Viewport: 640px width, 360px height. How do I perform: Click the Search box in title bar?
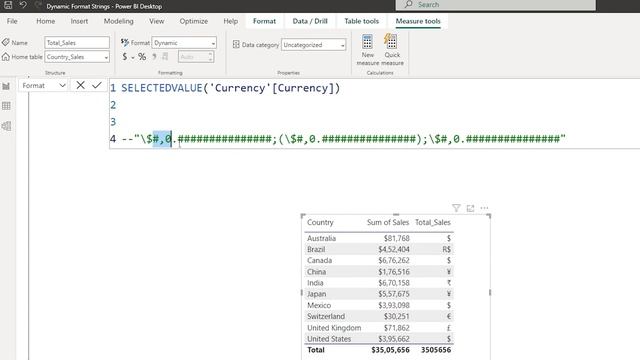coord(496,5)
